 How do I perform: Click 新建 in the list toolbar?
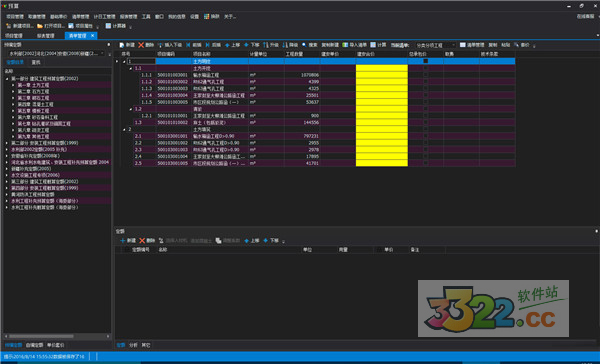127,45
